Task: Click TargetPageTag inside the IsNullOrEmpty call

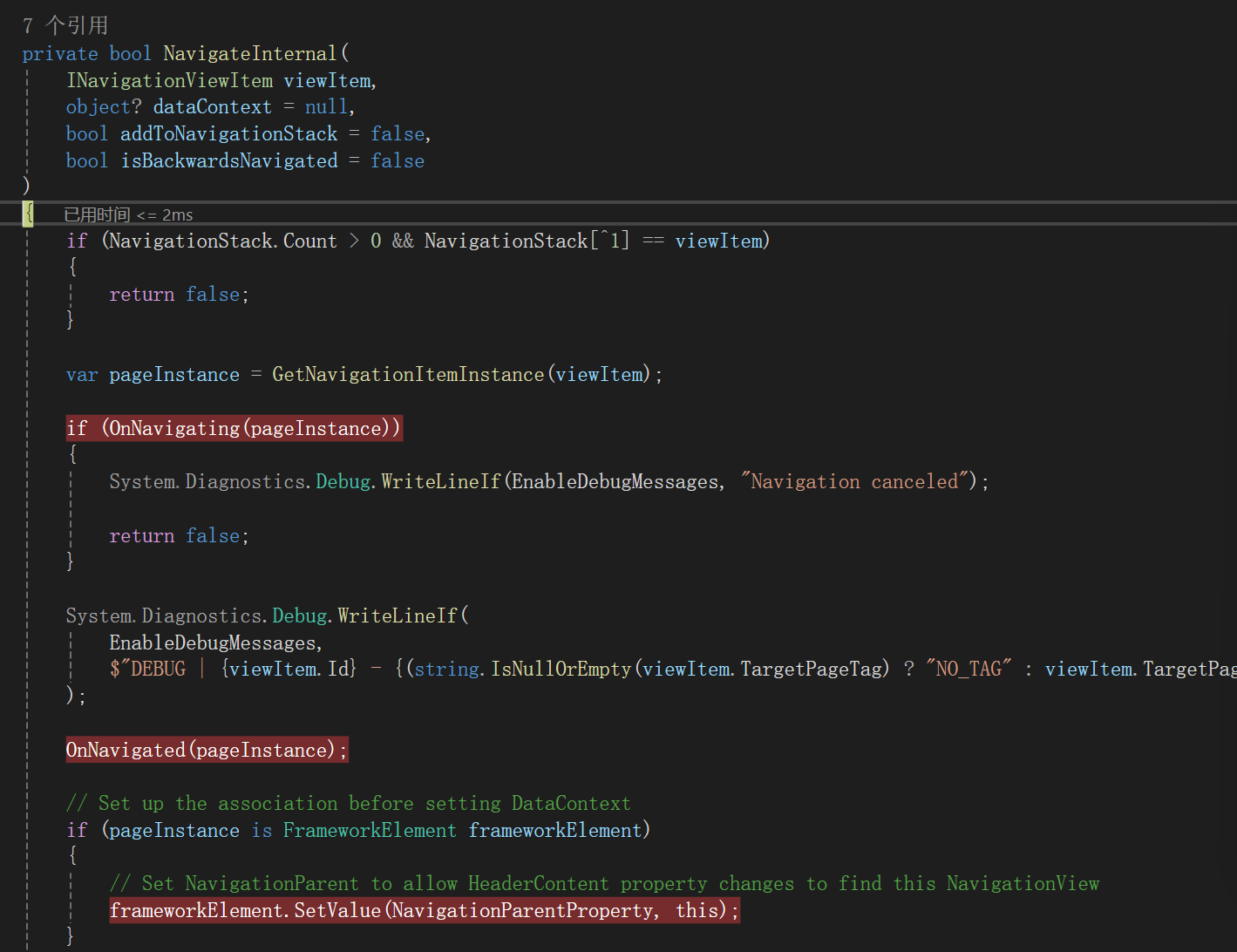Action: [812, 670]
